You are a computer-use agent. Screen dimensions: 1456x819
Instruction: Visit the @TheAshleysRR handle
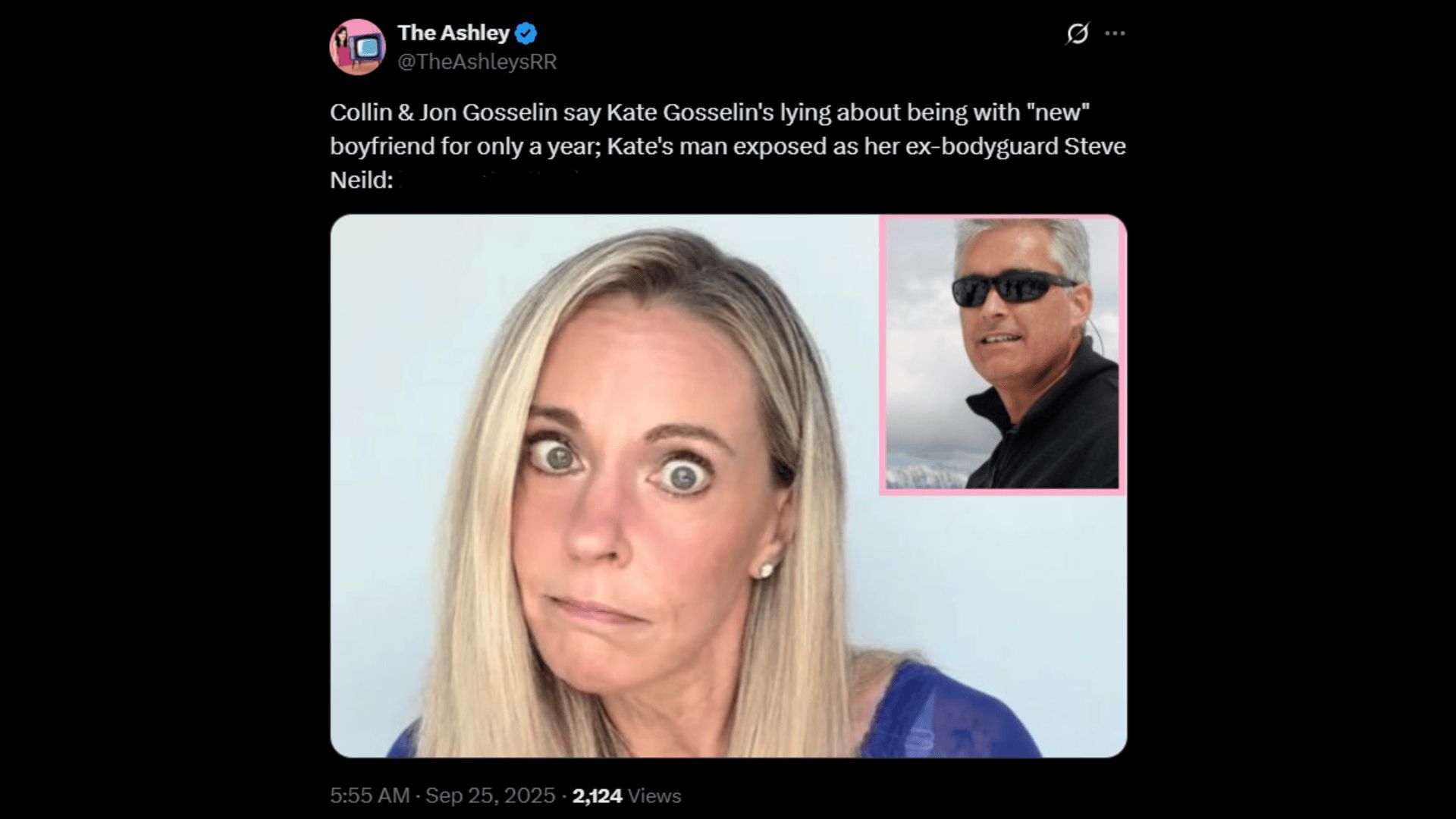(x=477, y=62)
